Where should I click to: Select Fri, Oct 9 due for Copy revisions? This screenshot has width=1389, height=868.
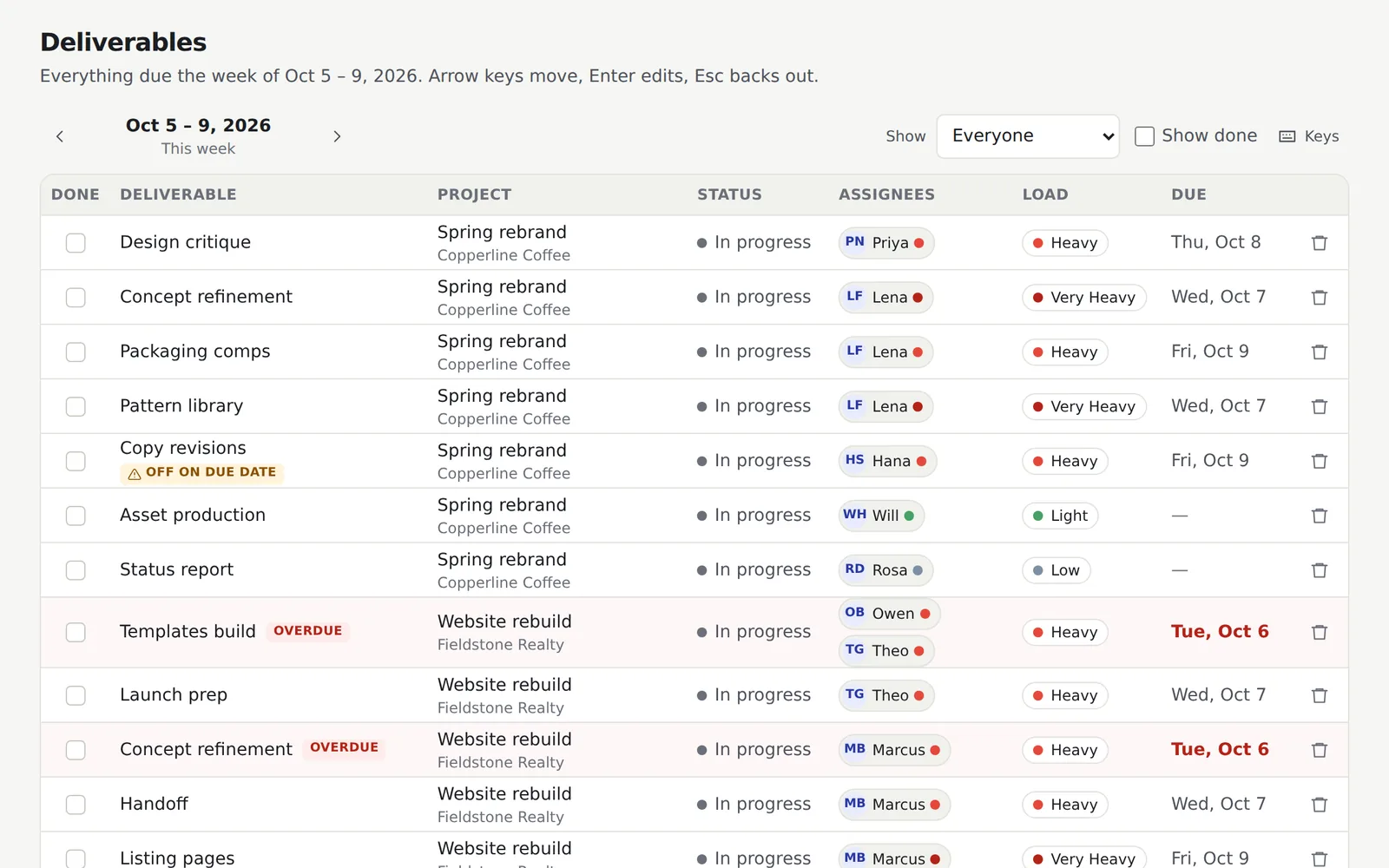click(x=1209, y=461)
